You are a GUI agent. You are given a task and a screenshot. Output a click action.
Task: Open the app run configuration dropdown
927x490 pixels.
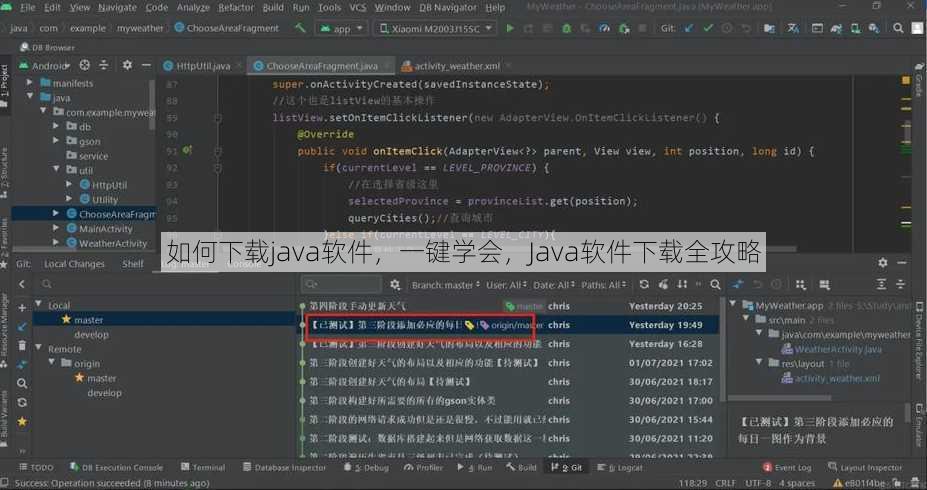[x=341, y=28]
